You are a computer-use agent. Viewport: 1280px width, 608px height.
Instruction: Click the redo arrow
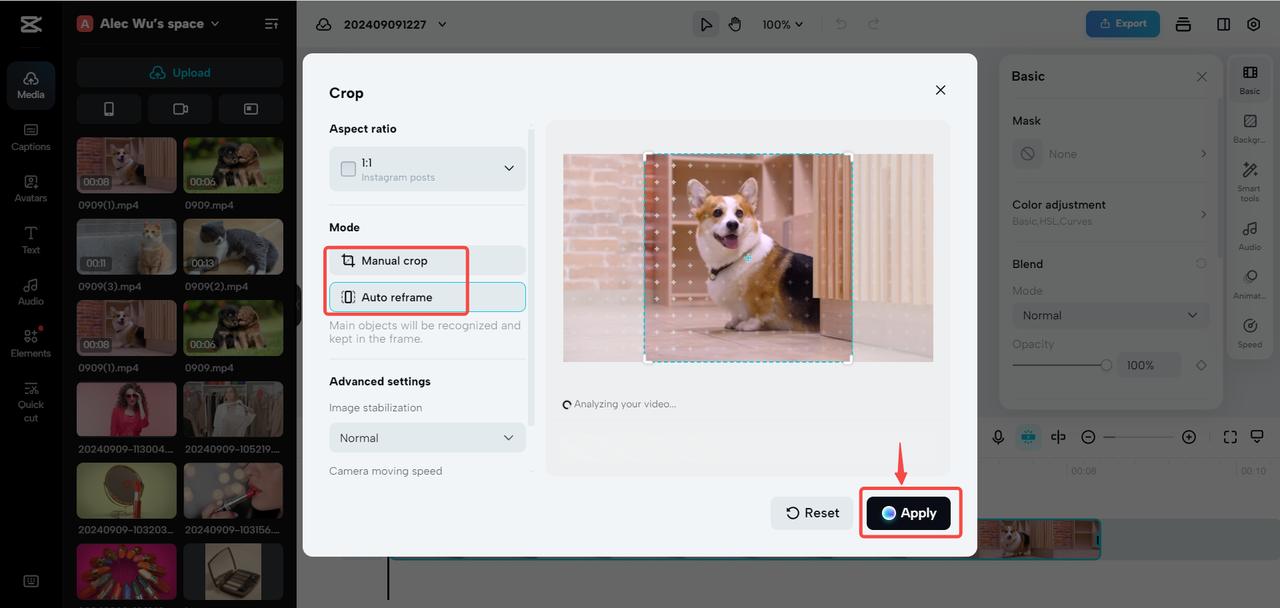(873, 24)
